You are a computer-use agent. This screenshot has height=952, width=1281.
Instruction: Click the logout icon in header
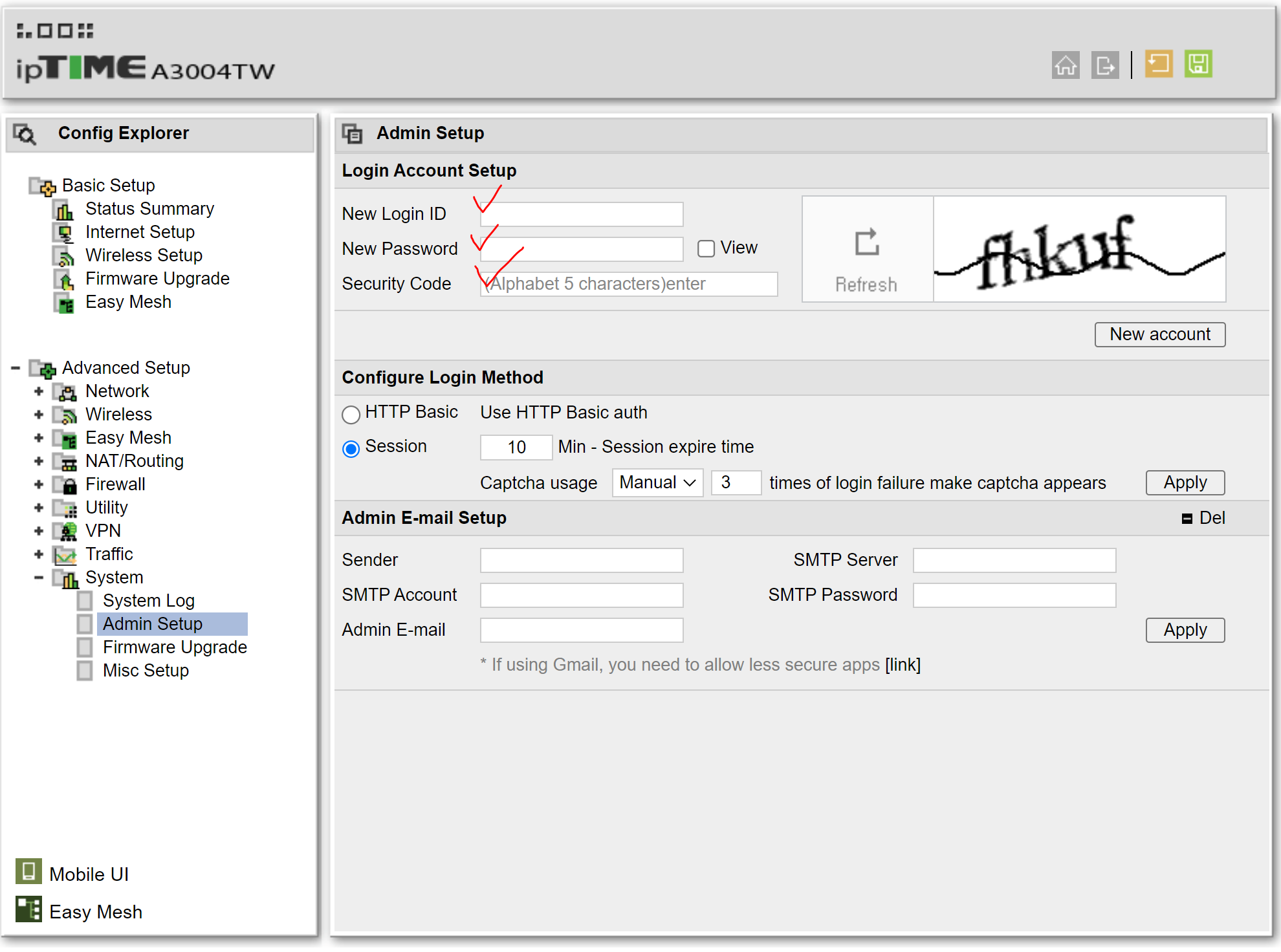(x=1104, y=65)
